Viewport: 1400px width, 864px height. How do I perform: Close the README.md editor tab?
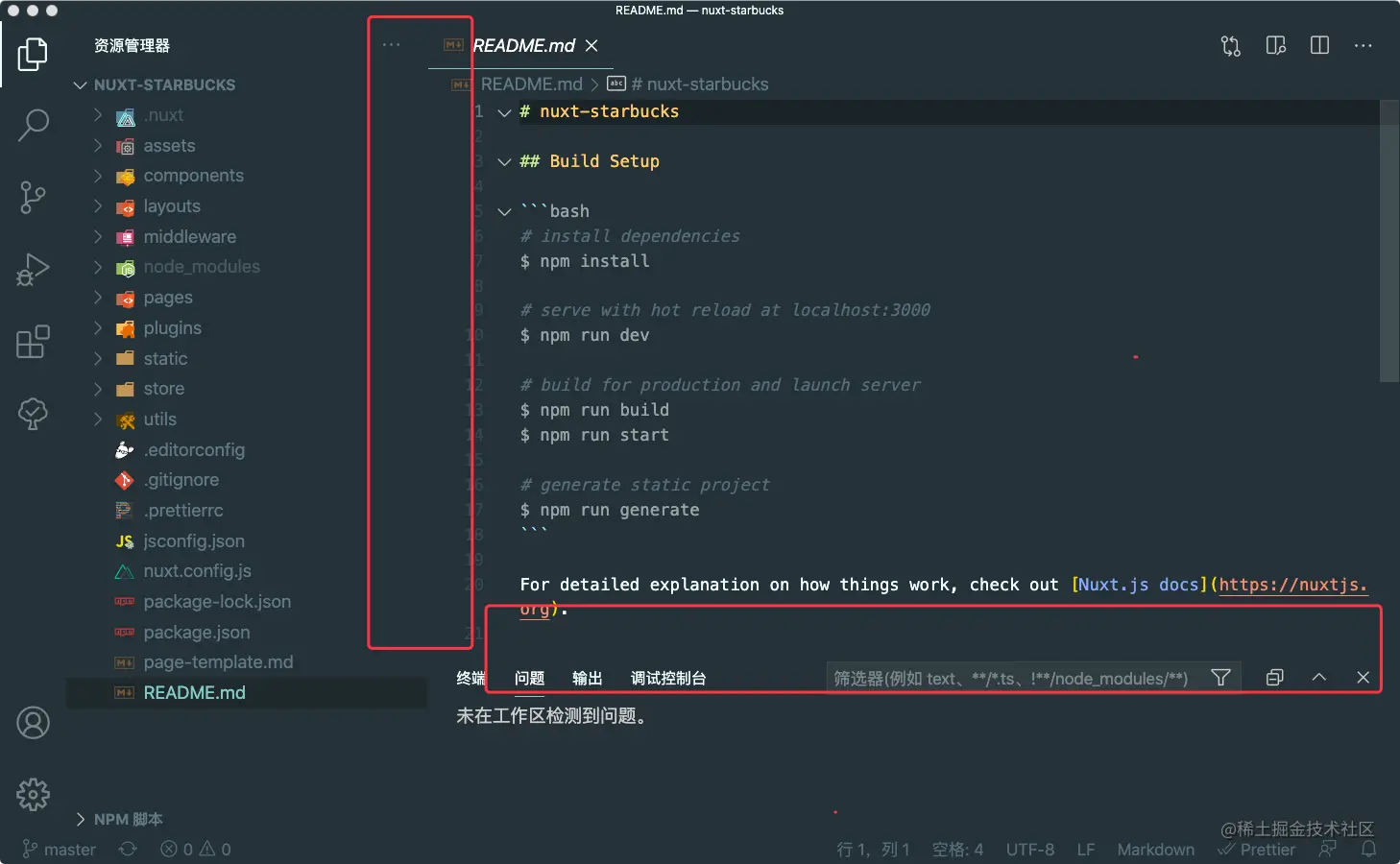[x=591, y=46]
